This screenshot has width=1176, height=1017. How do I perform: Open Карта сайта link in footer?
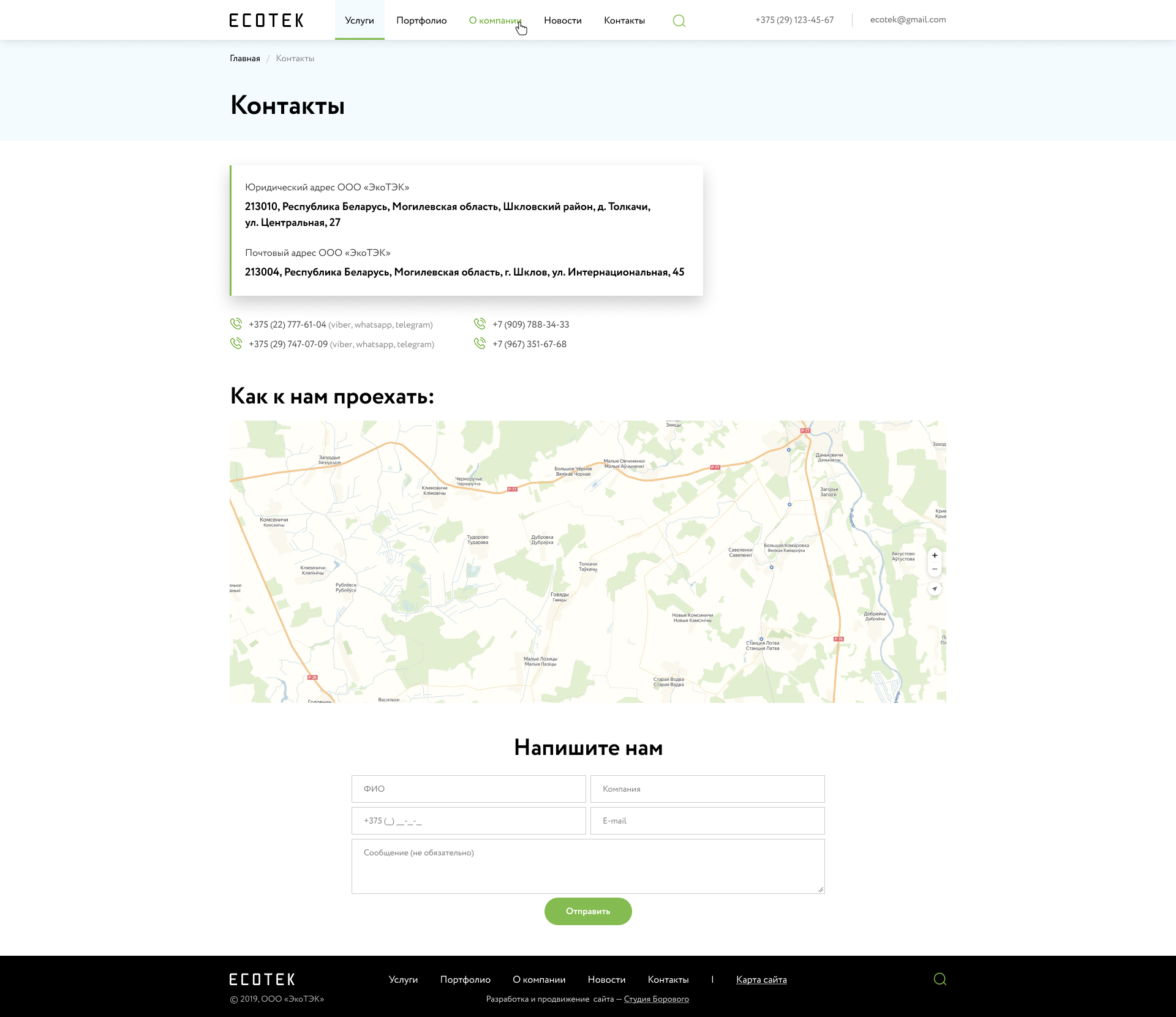pos(761,980)
